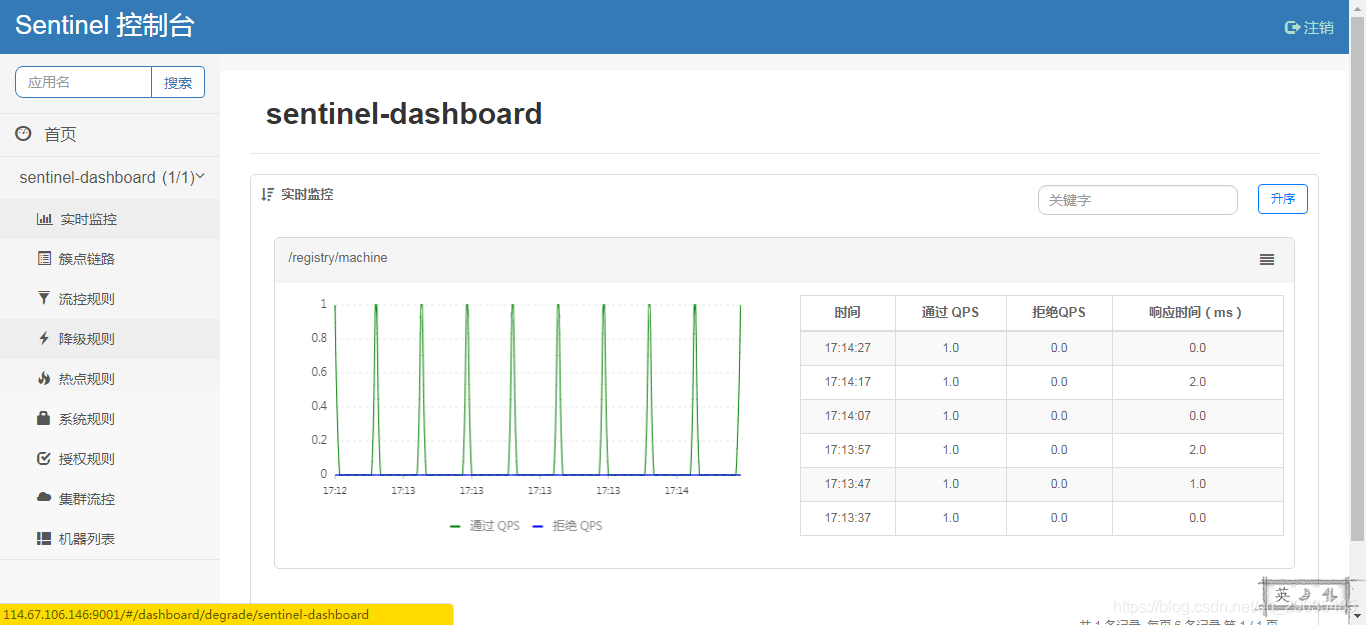
Task: Select the 17:14:17 time cell
Action: pyautogui.click(x=848, y=382)
